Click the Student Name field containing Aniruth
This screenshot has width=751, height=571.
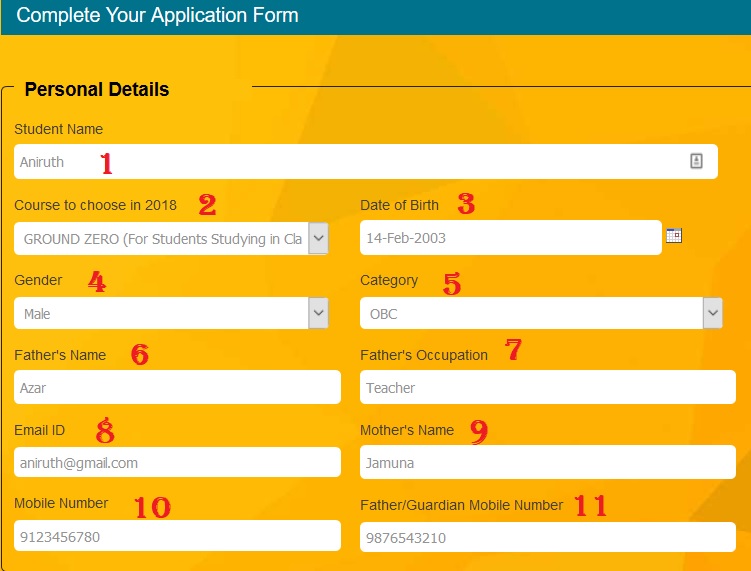click(350, 162)
